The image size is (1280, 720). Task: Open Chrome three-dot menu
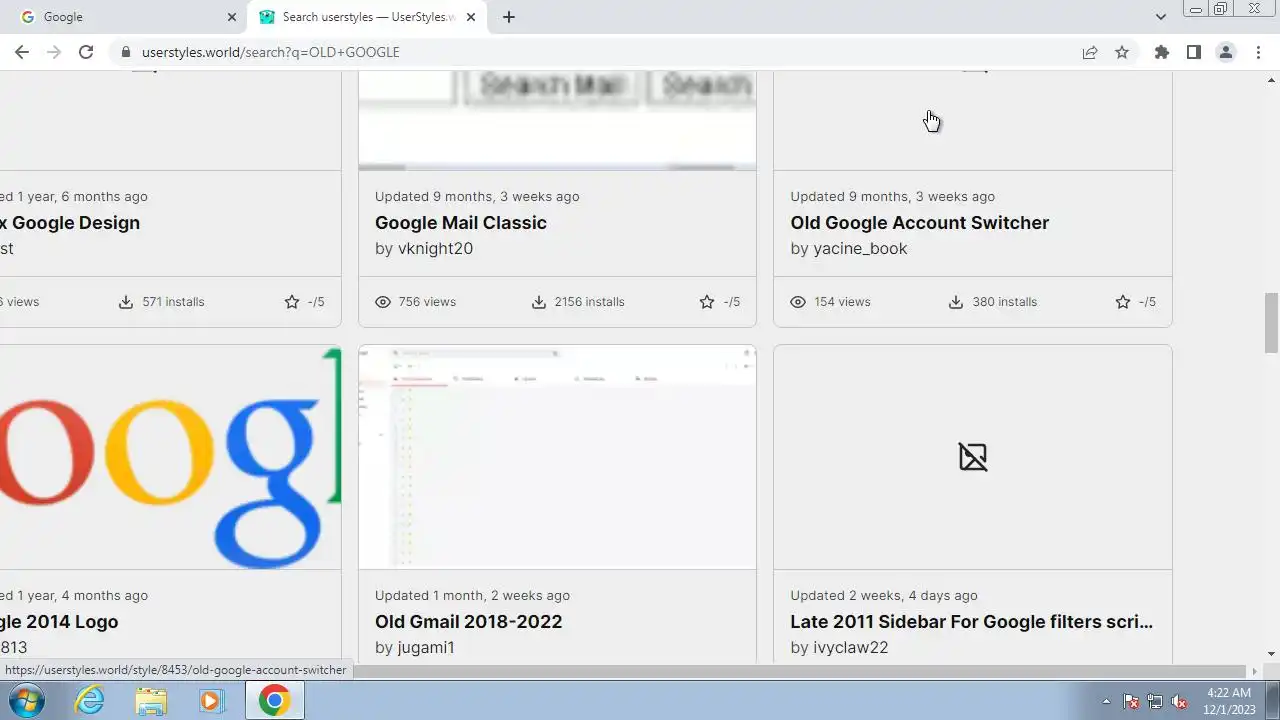point(1258,52)
